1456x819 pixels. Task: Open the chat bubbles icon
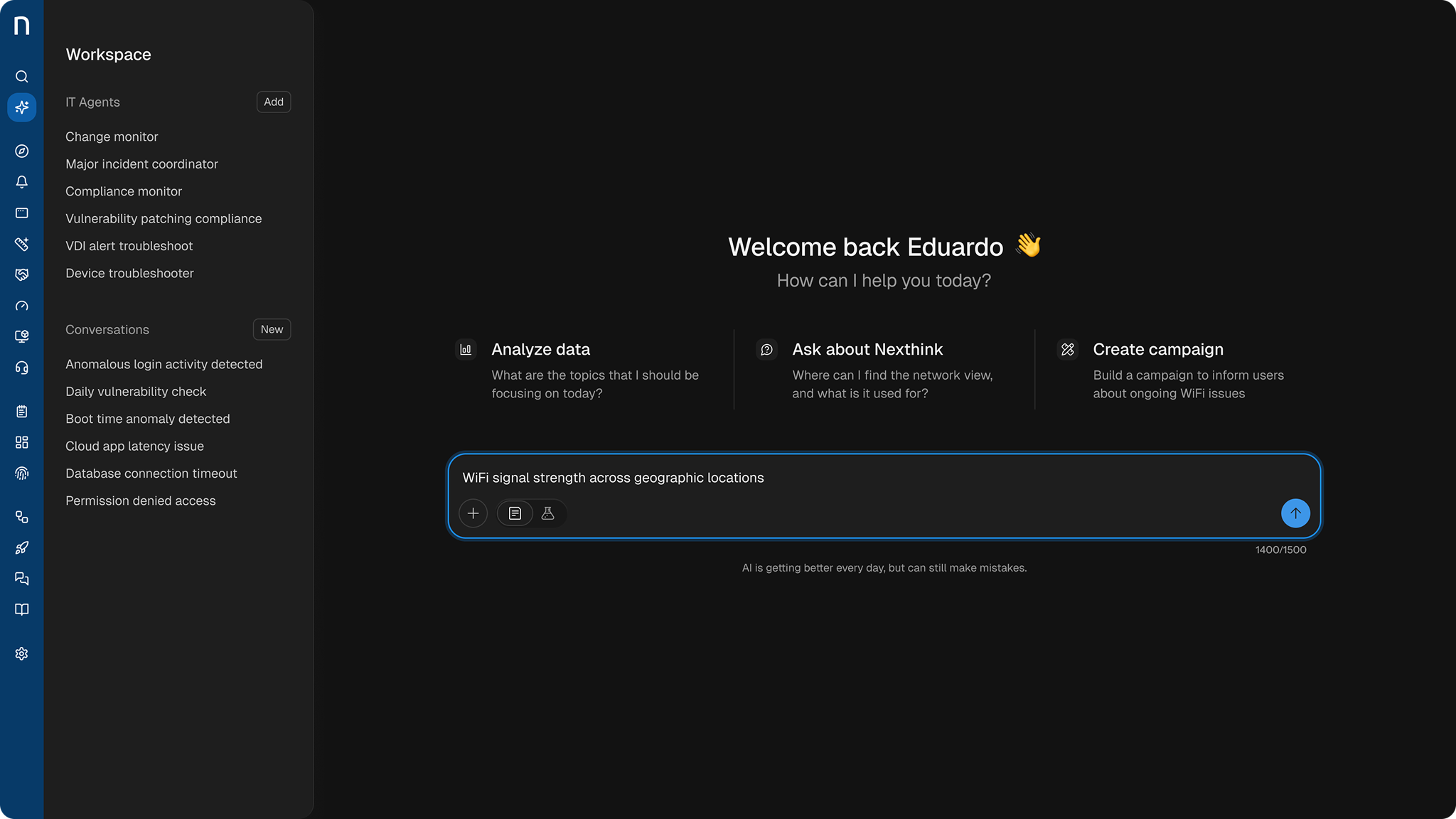22,579
